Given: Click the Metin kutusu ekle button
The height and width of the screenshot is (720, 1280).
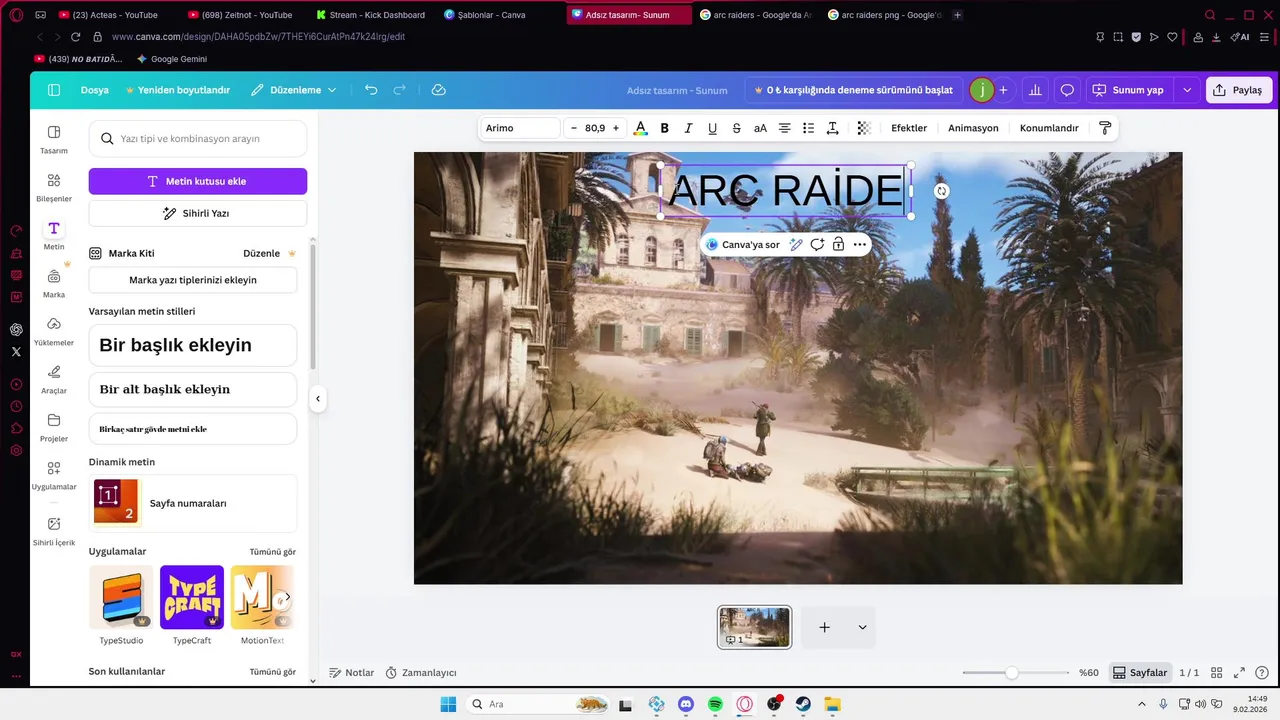Looking at the screenshot, I should (198, 181).
